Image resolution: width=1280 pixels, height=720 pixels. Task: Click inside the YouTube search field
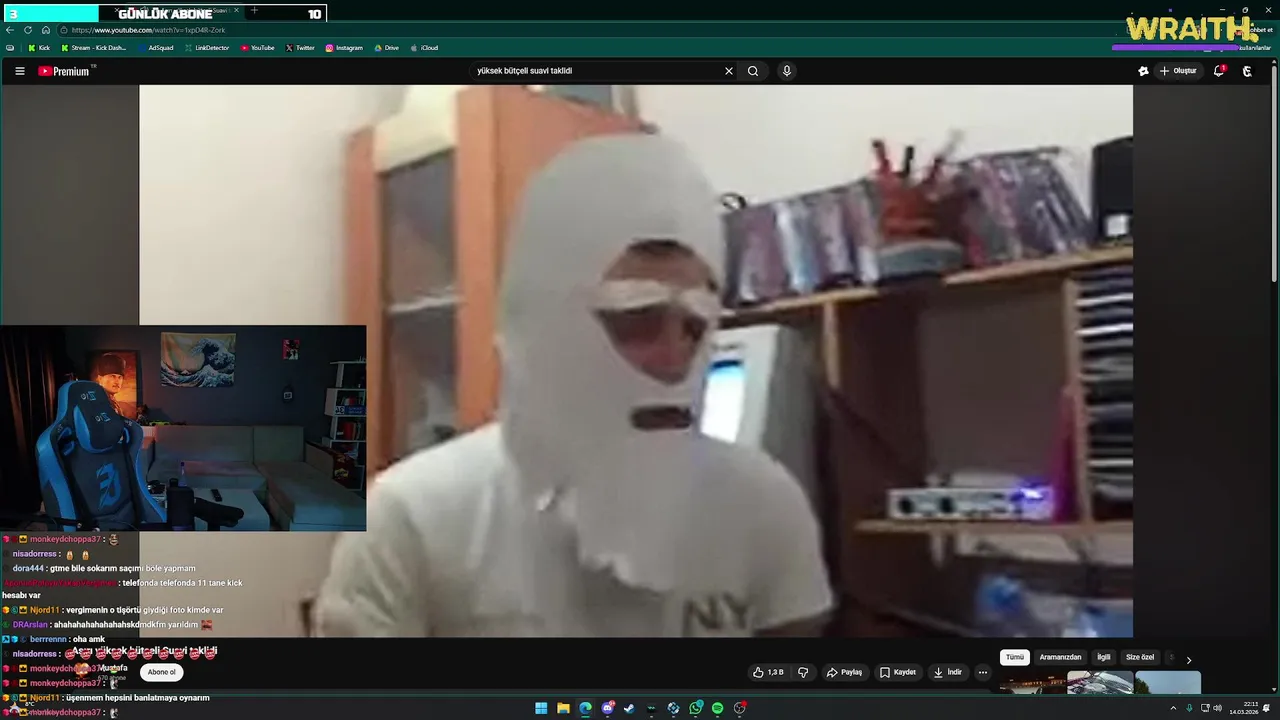point(594,71)
